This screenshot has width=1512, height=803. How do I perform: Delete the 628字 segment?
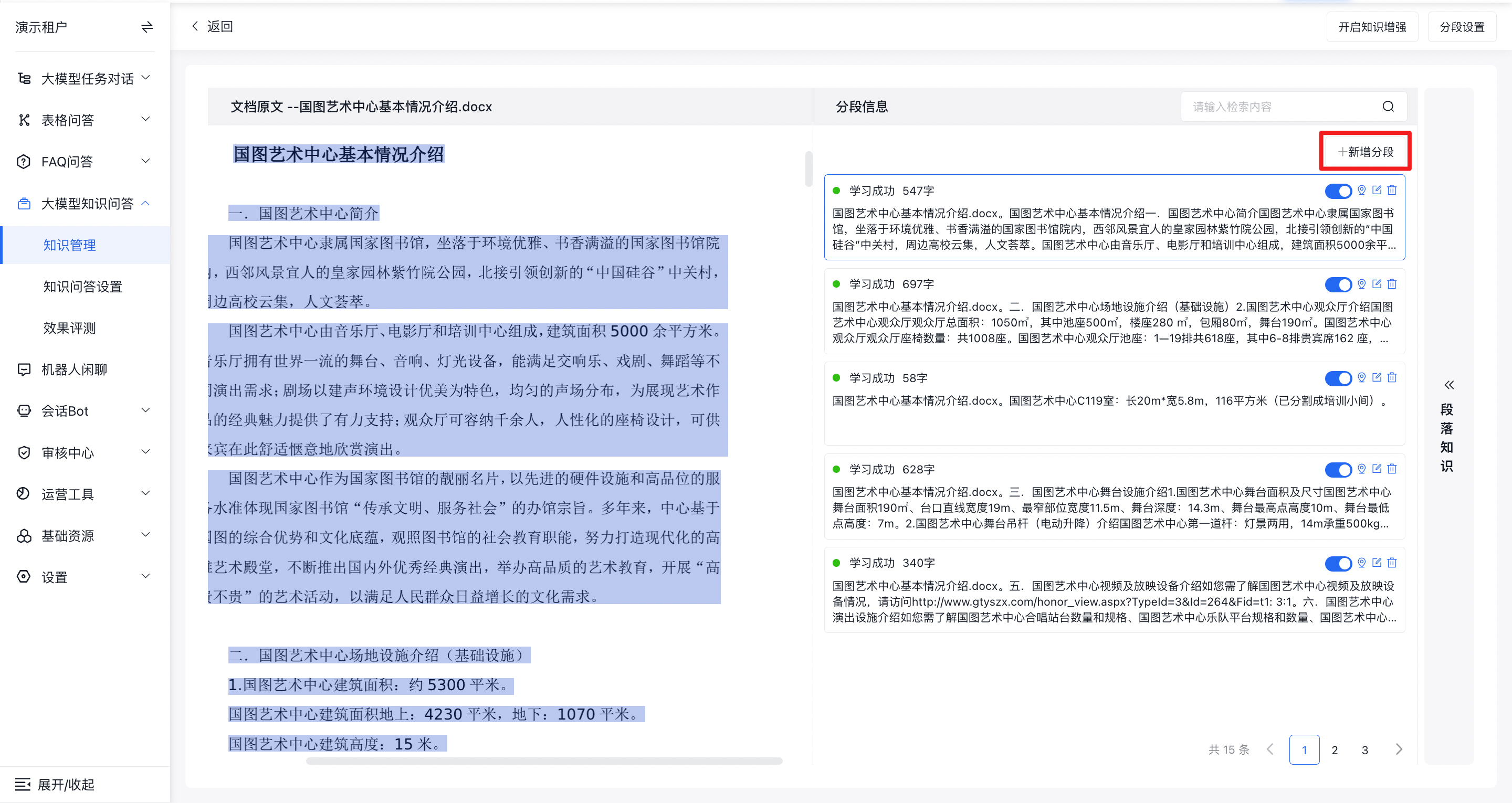(x=1392, y=469)
